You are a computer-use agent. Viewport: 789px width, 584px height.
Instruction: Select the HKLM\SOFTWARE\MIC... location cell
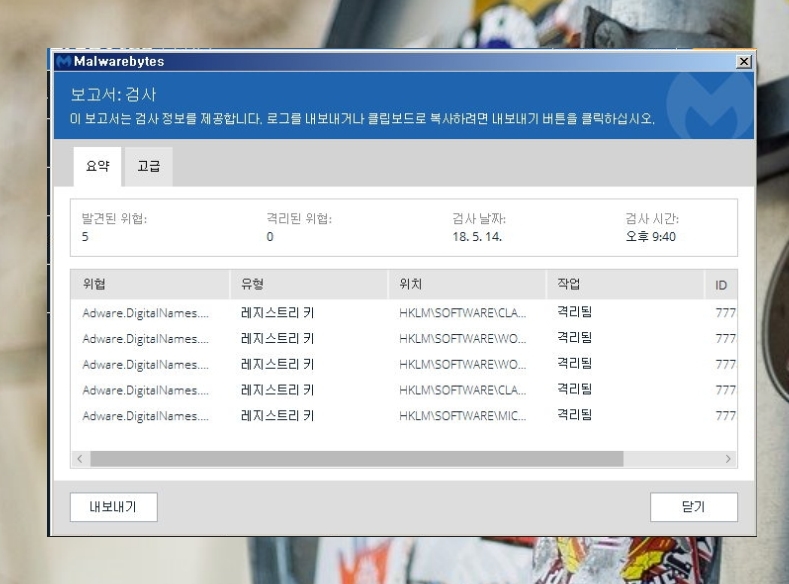click(x=462, y=416)
